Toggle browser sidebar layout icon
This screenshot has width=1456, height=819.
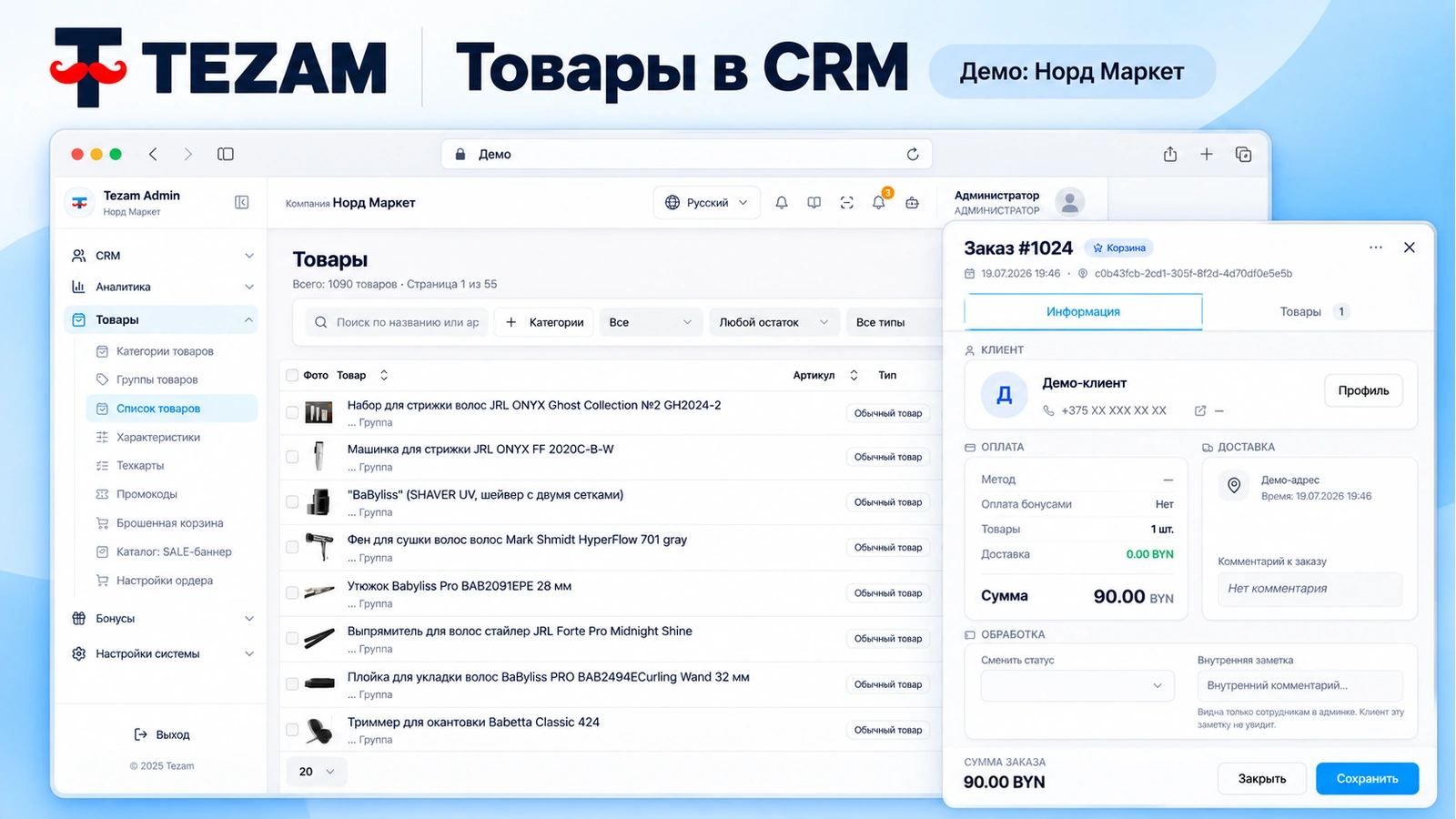226,155
